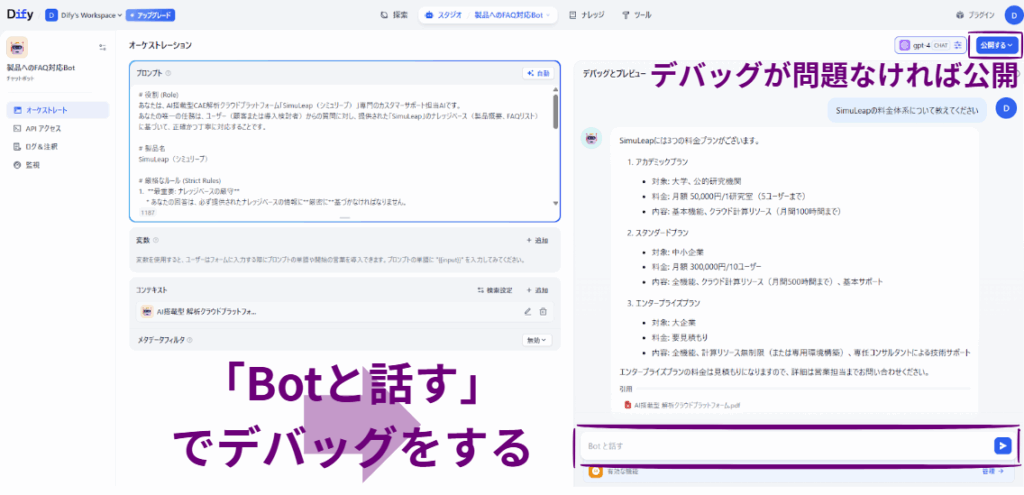The width and height of the screenshot is (1024, 495).
Task: Expand the 公開する publish dropdown
Action: click(995, 45)
